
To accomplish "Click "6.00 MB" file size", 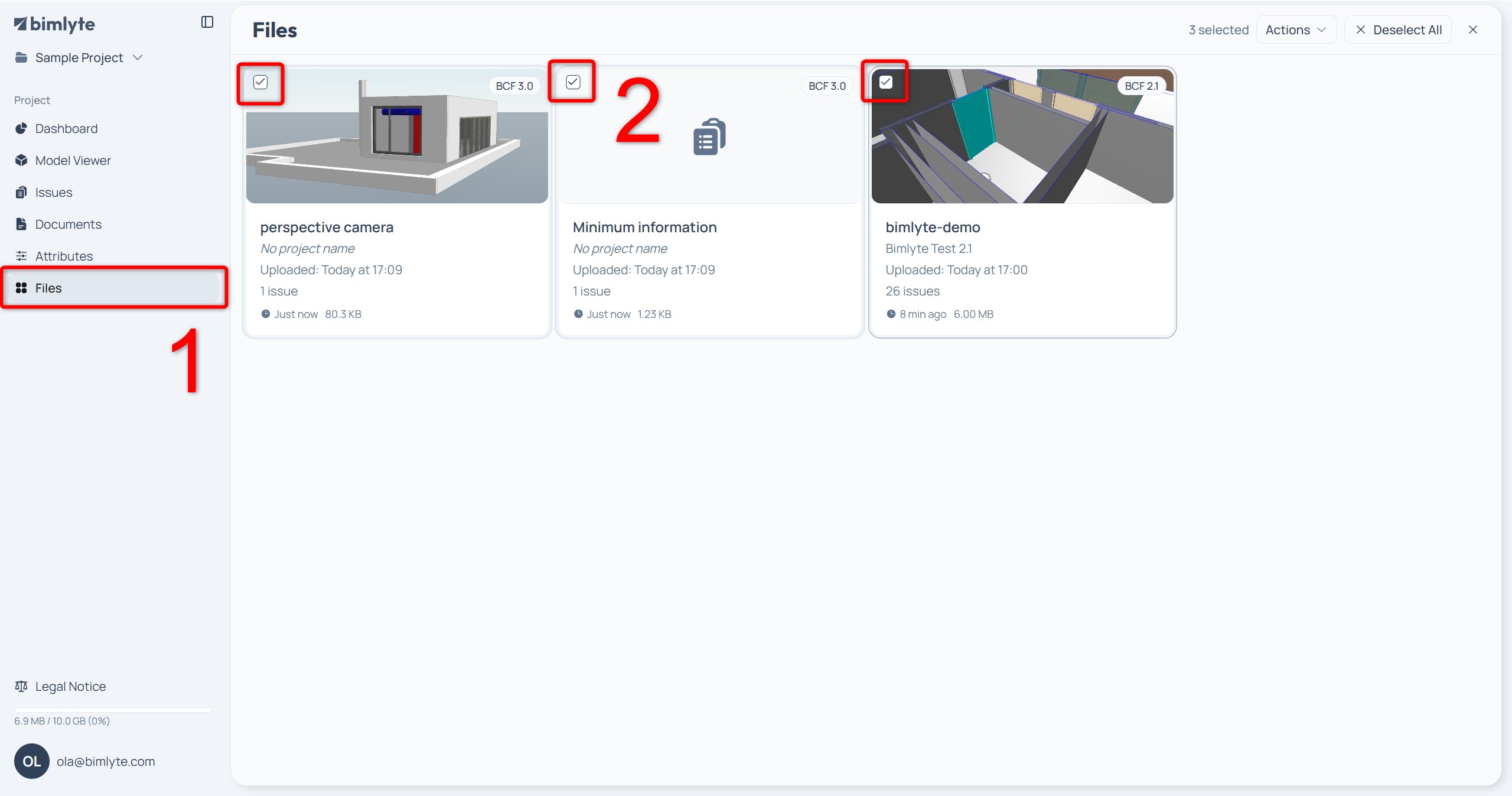I will coord(973,314).
